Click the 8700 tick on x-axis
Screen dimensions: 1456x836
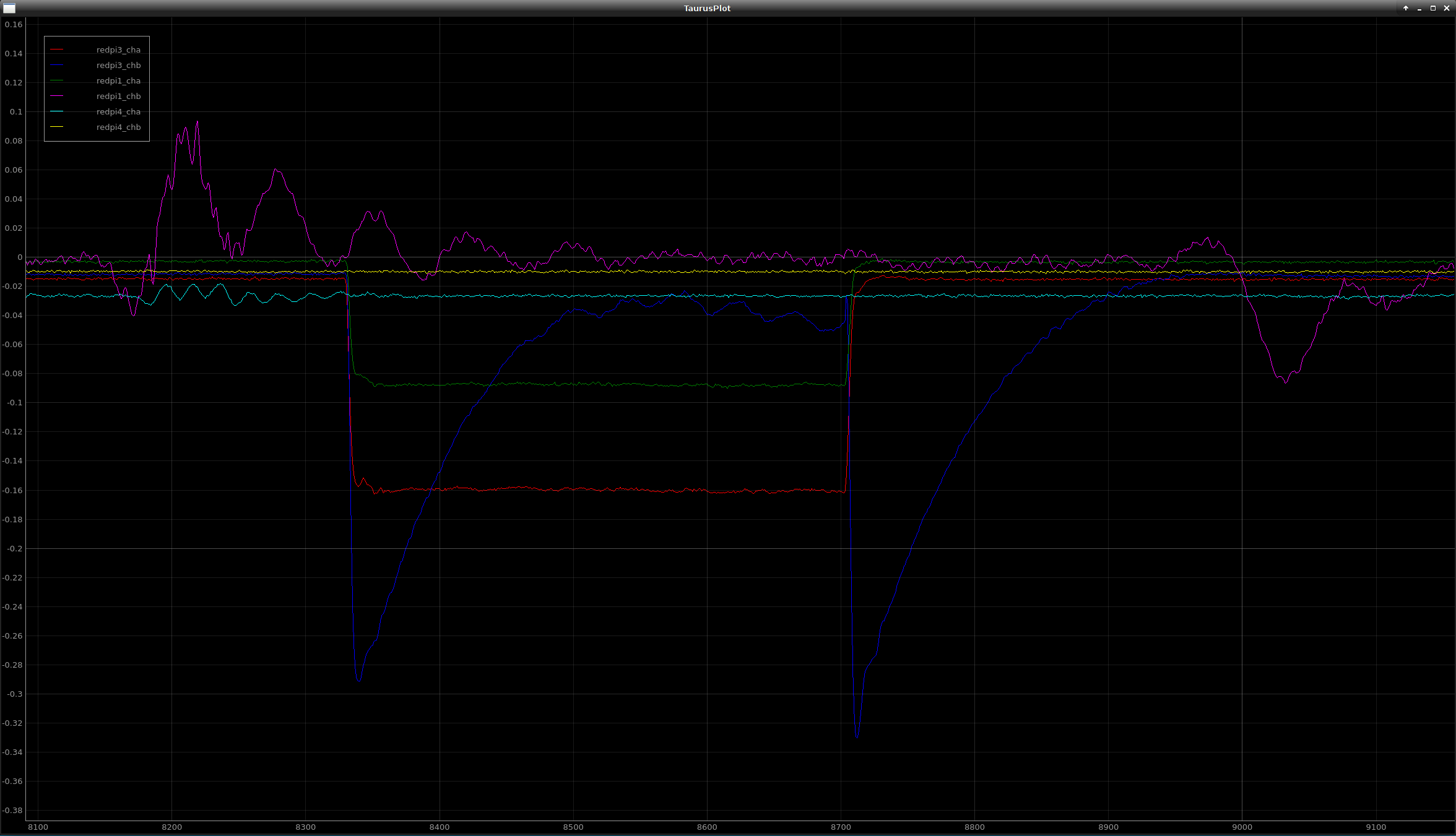click(x=841, y=827)
